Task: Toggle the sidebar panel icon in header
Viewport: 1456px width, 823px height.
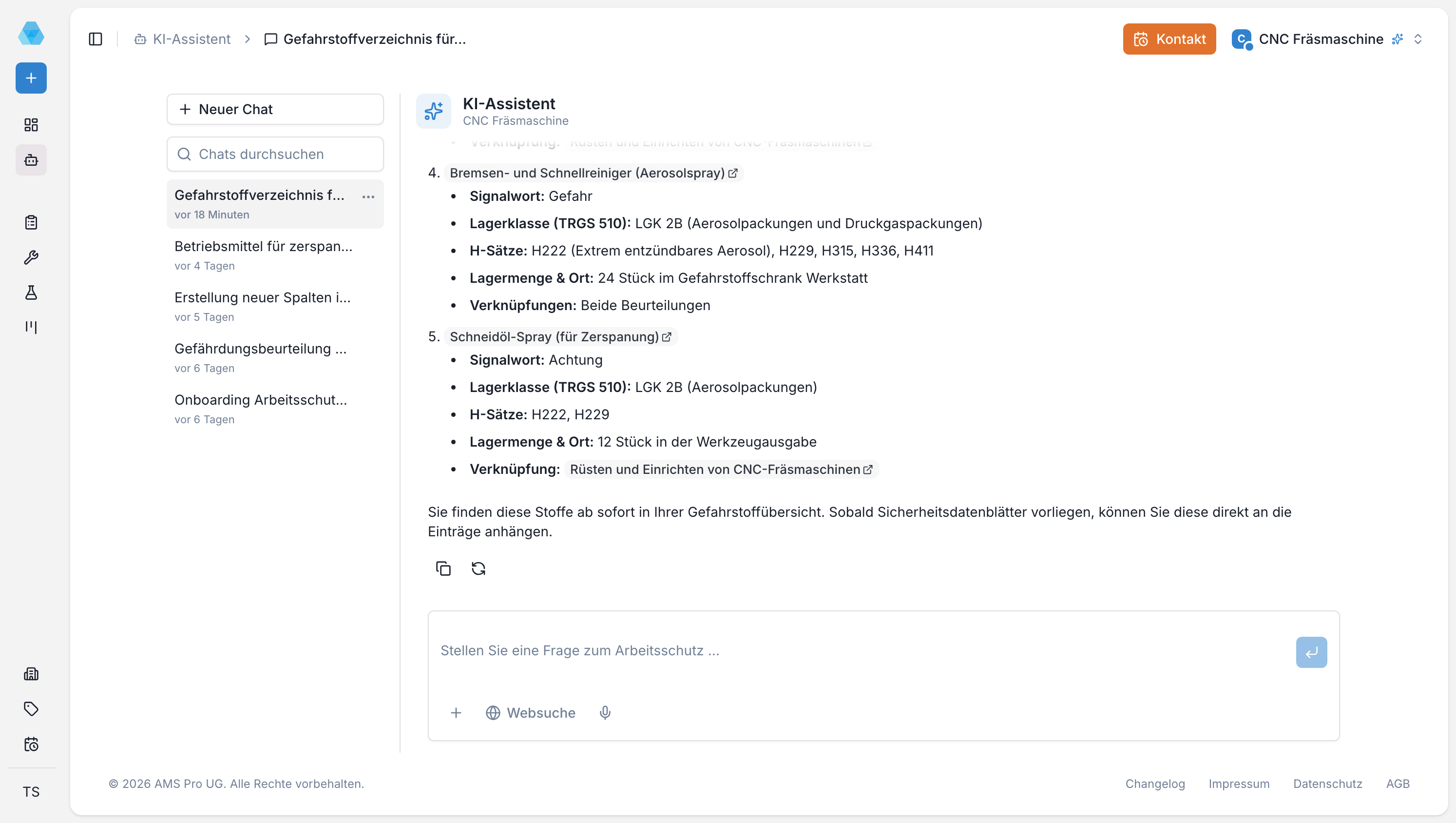Action: pyautogui.click(x=96, y=39)
